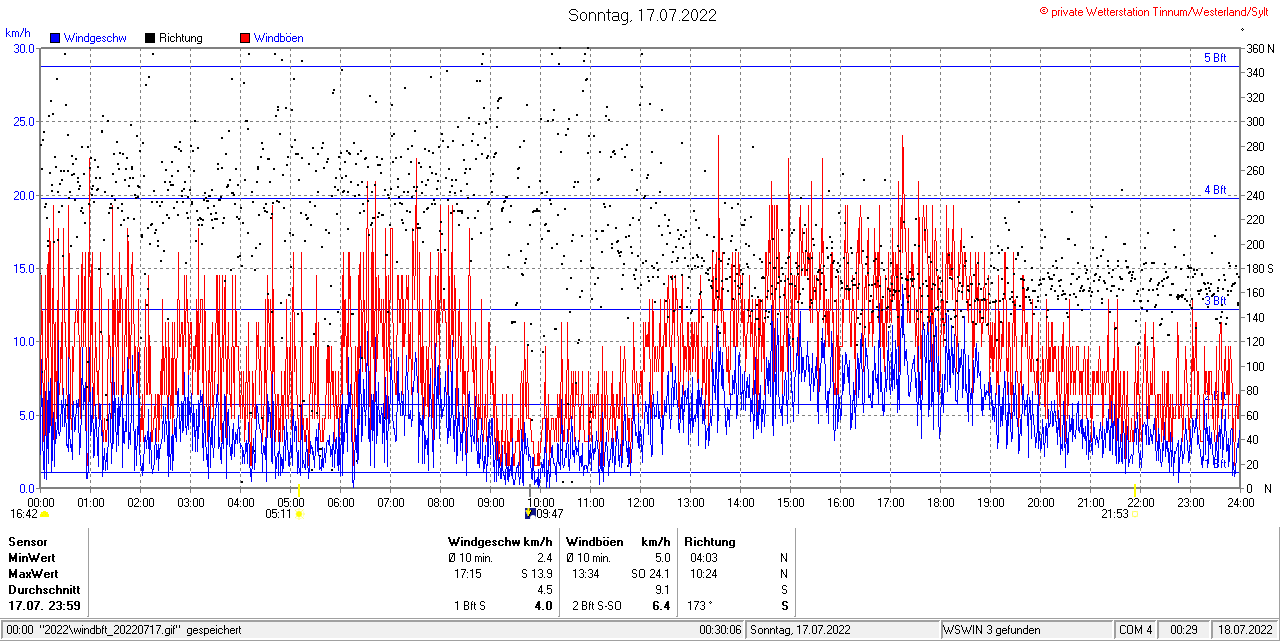The height and width of the screenshot is (641, 1280).
Task: Click the SO 24.1 maximum gust value
Action: [x=650, y=574]
